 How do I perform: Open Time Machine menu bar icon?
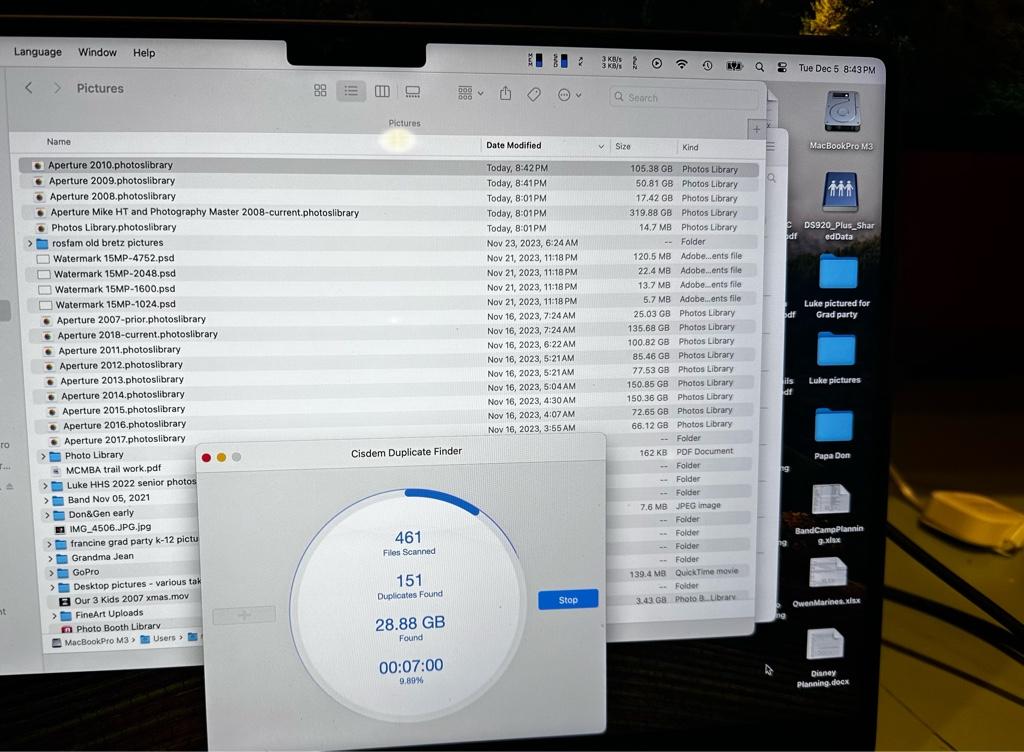coord(707,65)
